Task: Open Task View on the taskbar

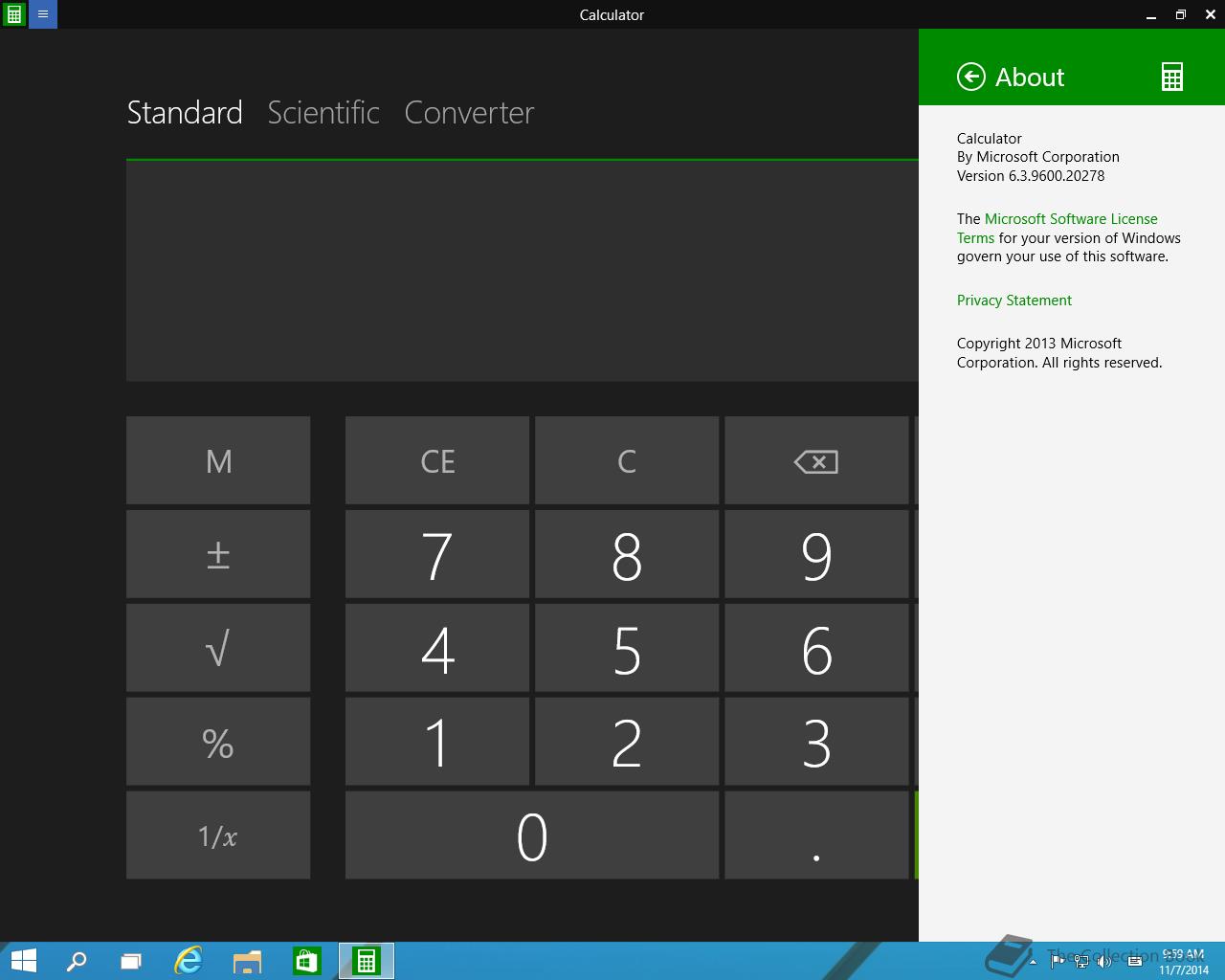Action: tap(131, 961)
